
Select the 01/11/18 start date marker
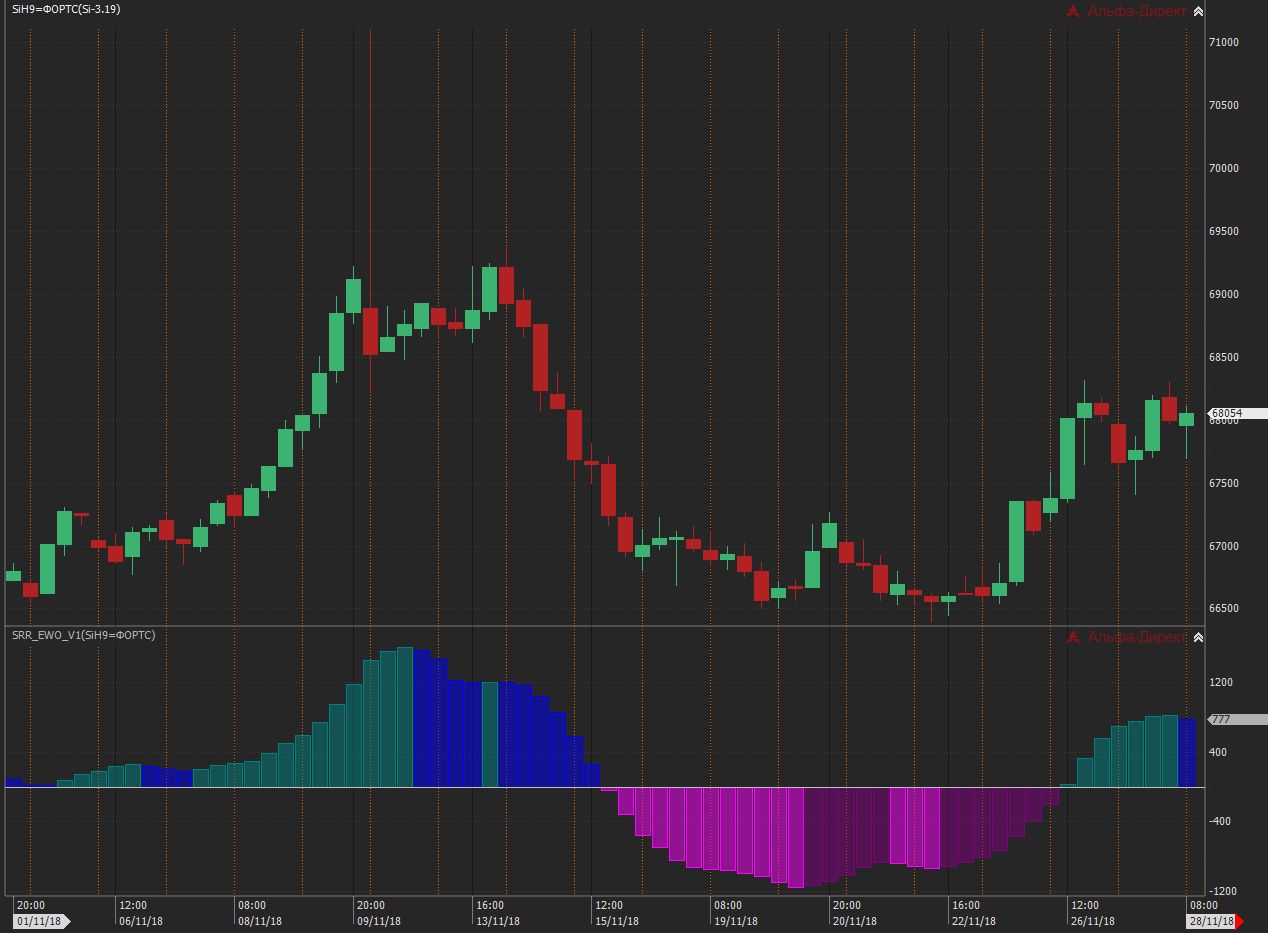[x=40, y=921]
